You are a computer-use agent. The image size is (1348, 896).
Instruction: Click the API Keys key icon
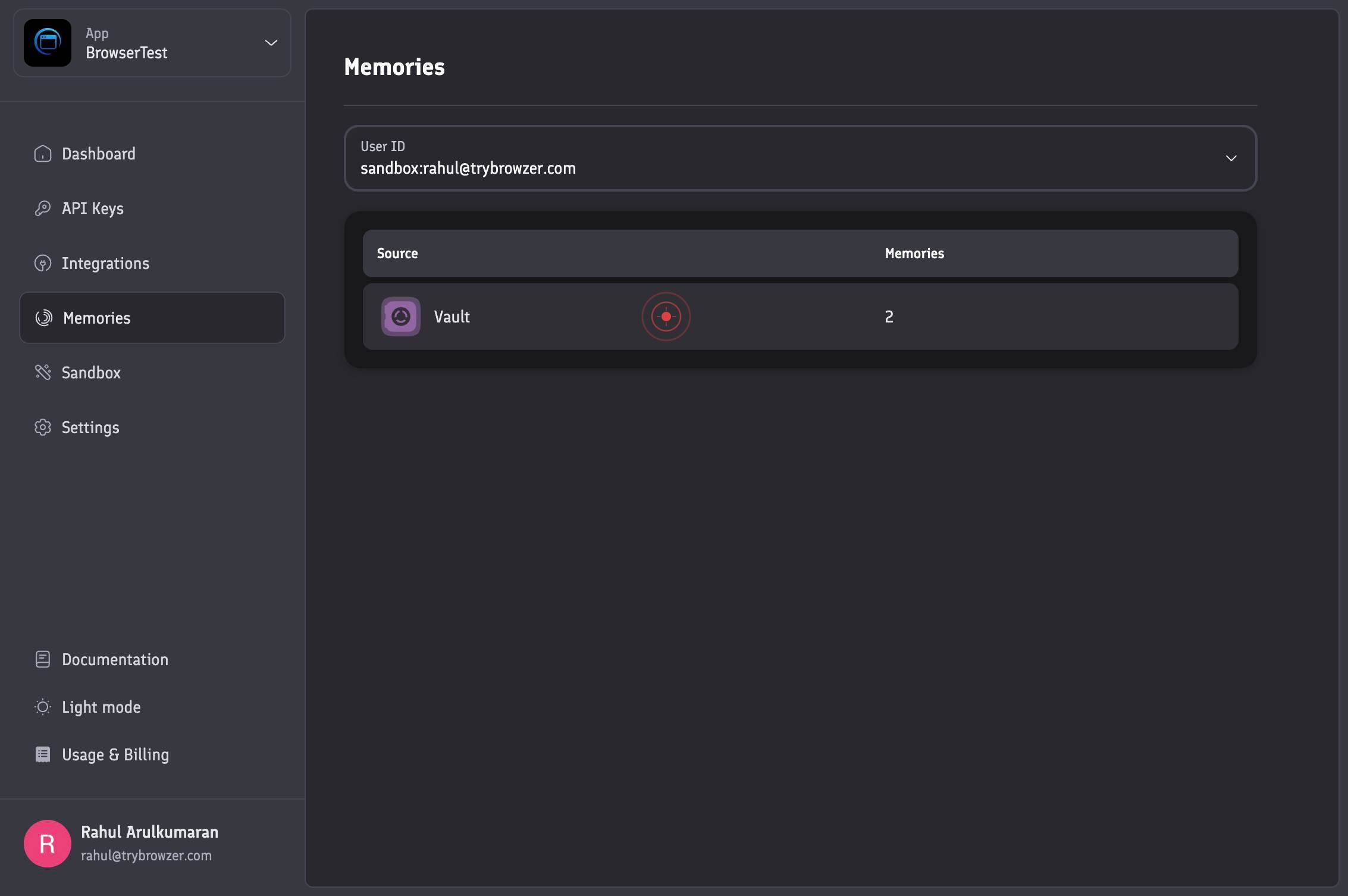pos(43,208)
